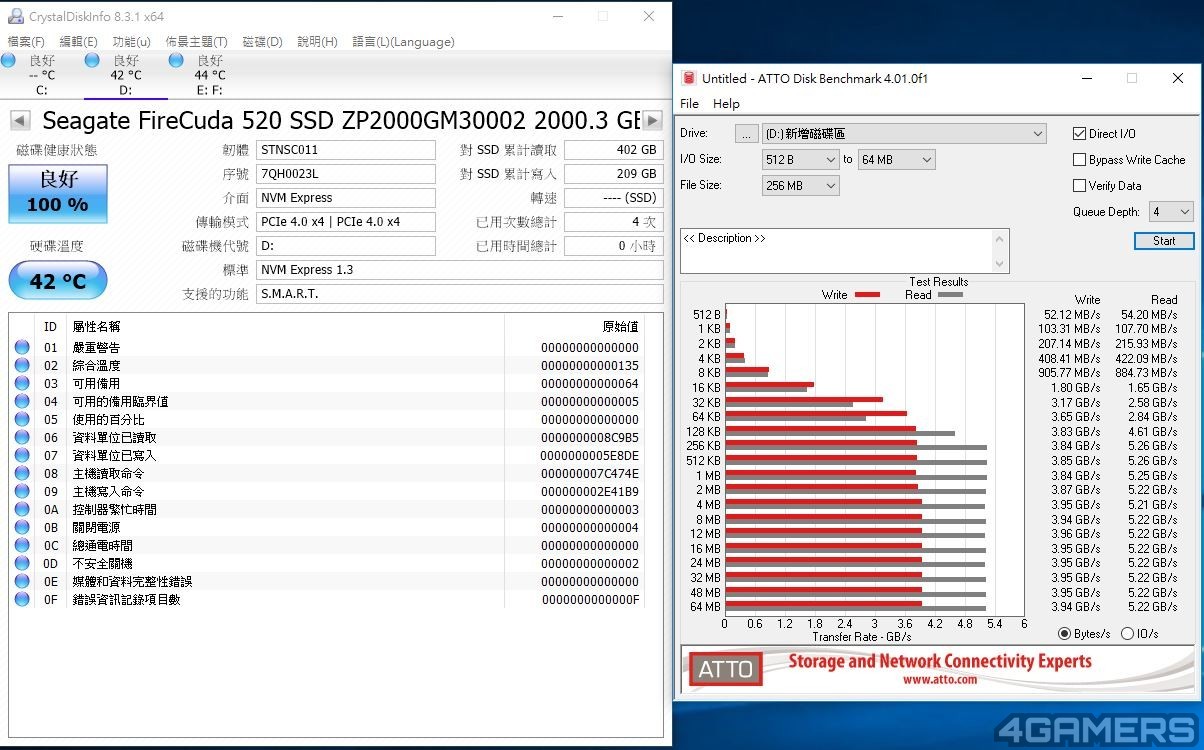Open the I/O Size maximum dropdown showing 64 MB

click(x=896, y=159)
